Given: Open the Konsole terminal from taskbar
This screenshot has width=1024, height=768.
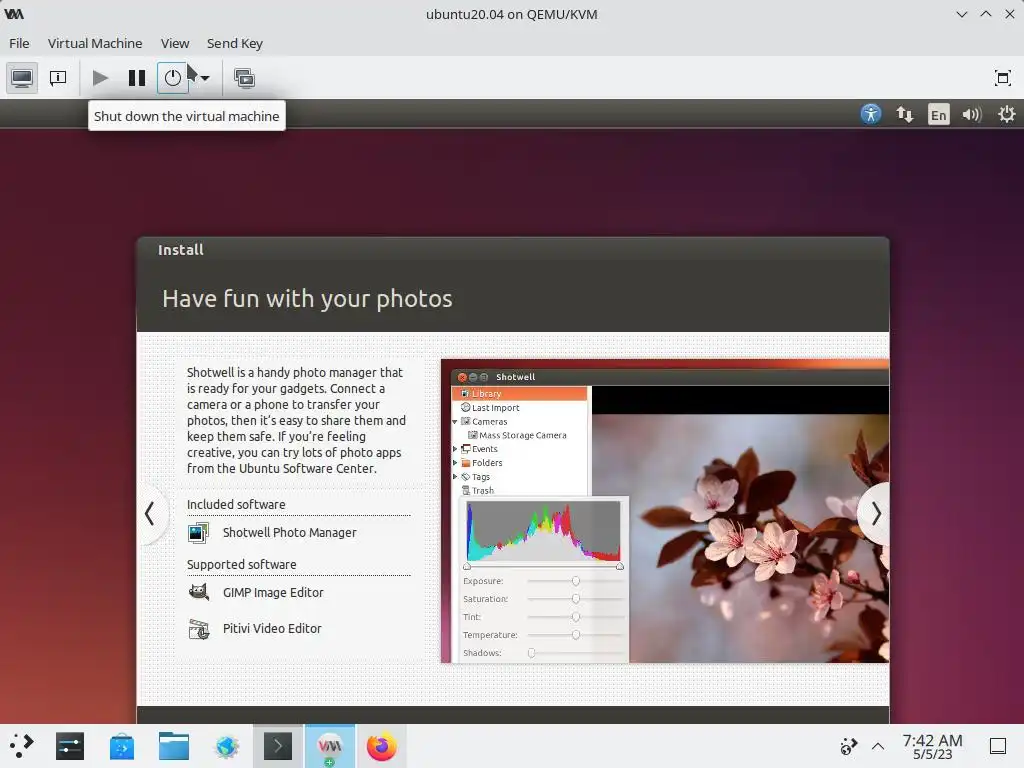Looking at the screenshot, I should 278,746.
